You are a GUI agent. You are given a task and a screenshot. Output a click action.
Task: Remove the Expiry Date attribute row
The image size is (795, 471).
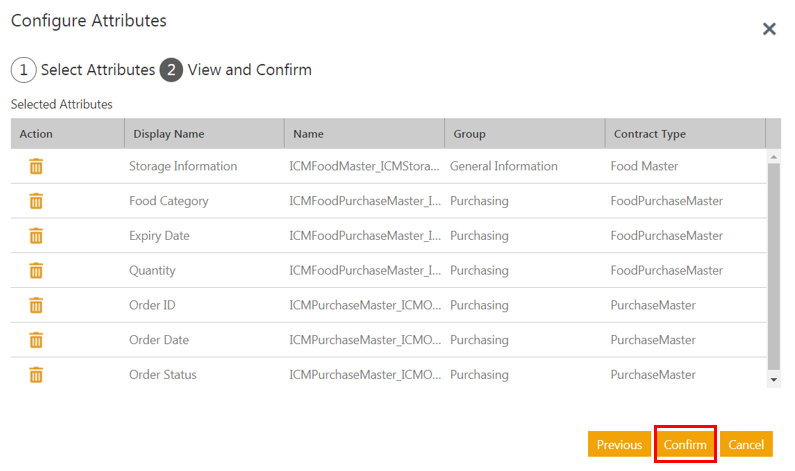coord(36,236)
